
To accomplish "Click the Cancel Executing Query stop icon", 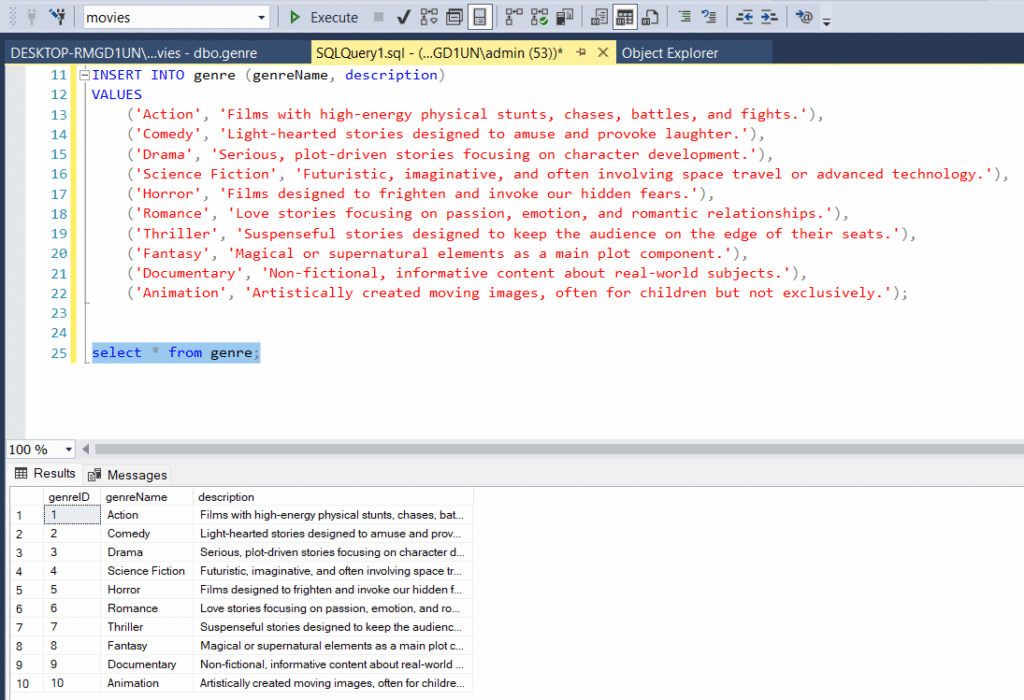I will 378,17.
